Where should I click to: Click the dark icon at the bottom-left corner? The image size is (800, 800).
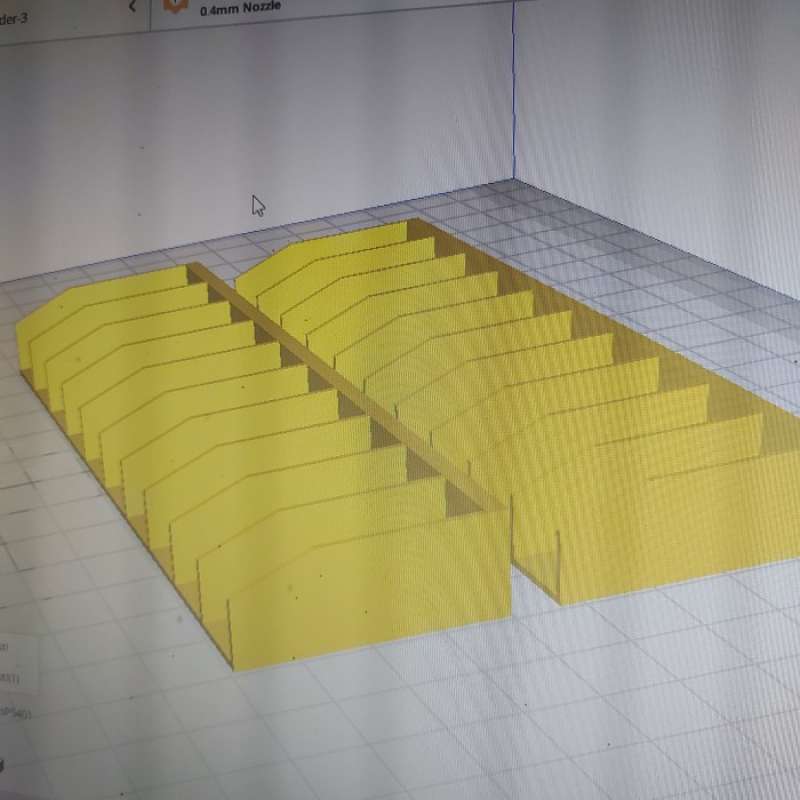coord(3,765)
